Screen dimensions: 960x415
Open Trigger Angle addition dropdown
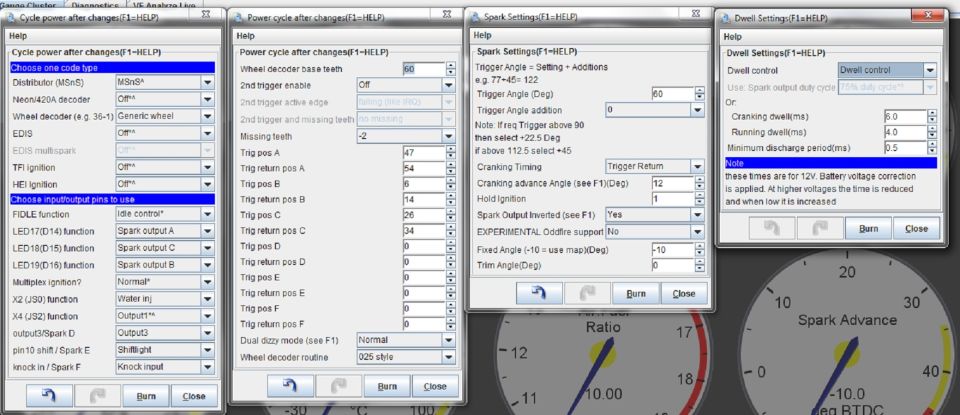tap(655, 110)
